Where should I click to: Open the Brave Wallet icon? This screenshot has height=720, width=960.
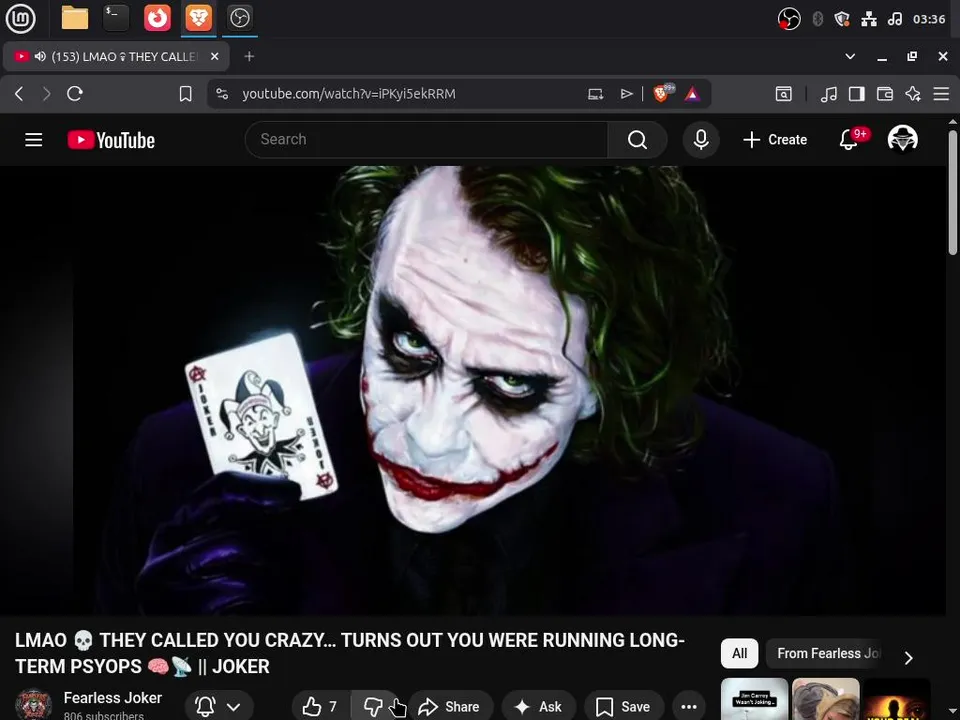point(885,94)
